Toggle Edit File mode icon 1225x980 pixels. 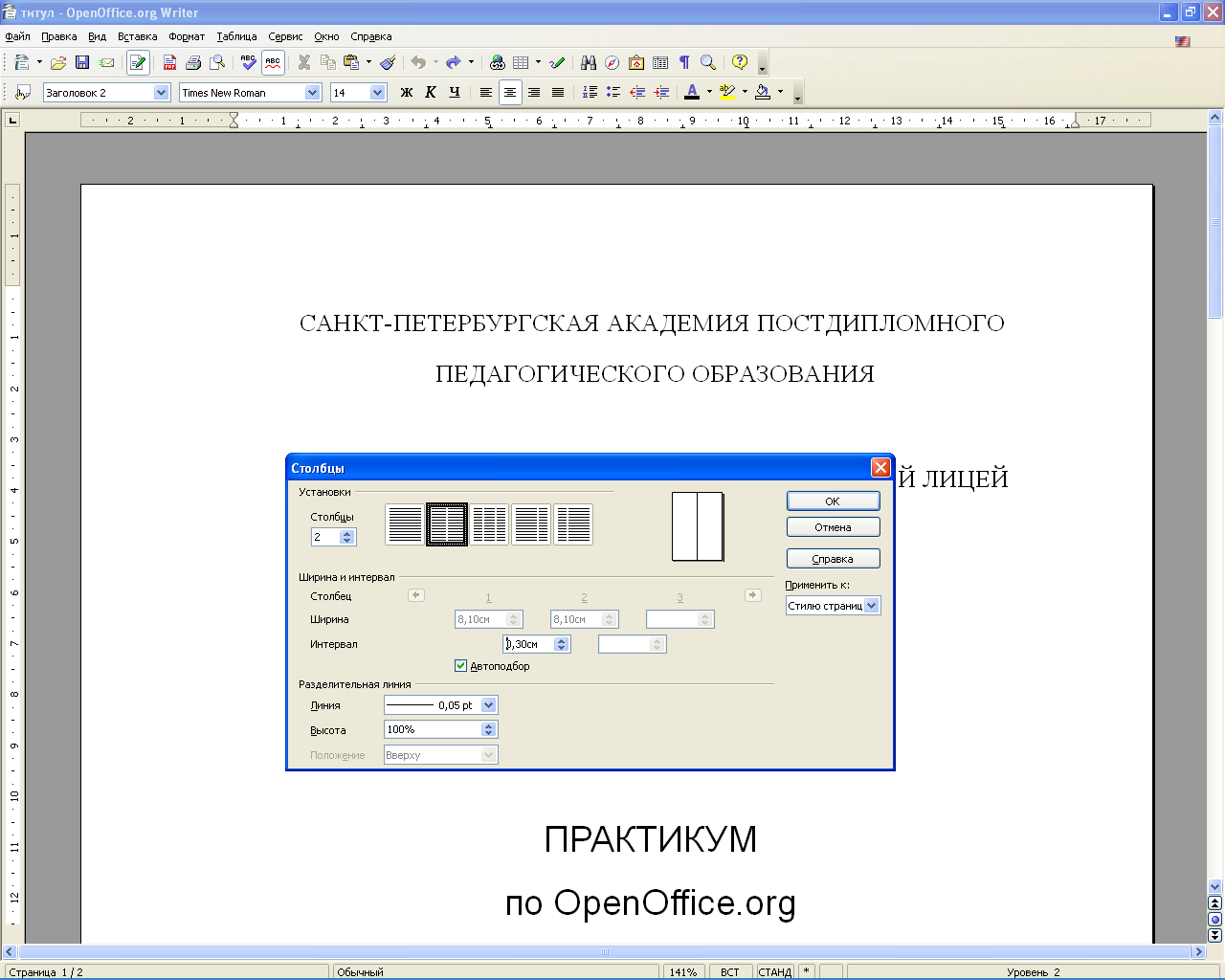coord(138,62)
